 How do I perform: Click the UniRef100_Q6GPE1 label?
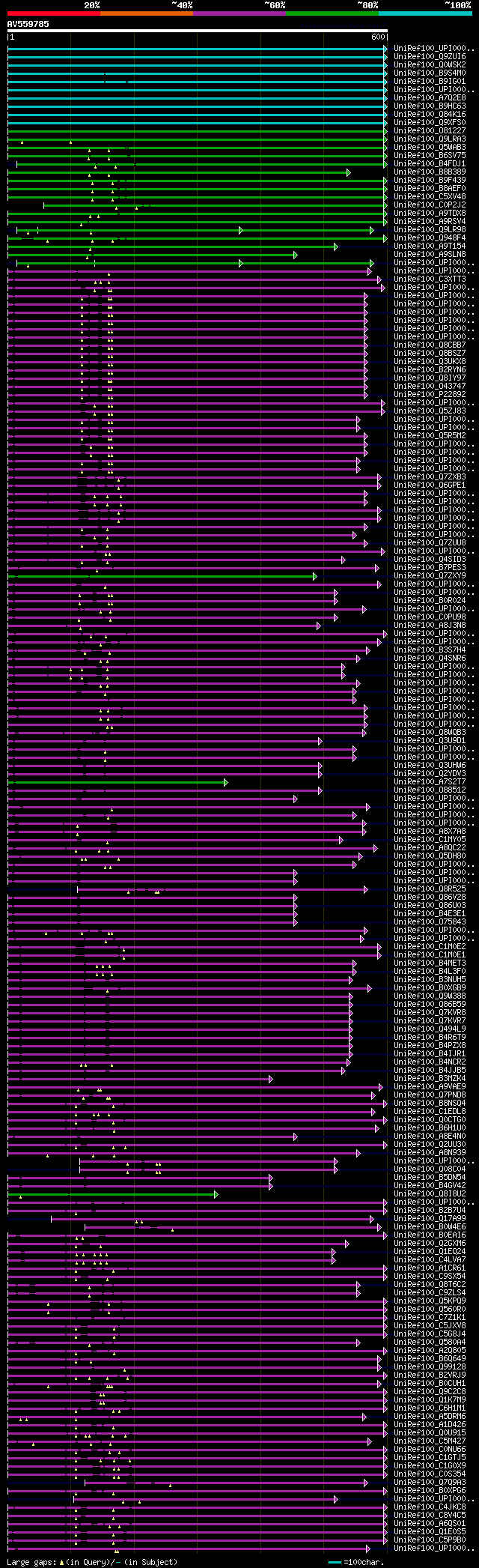430,485
